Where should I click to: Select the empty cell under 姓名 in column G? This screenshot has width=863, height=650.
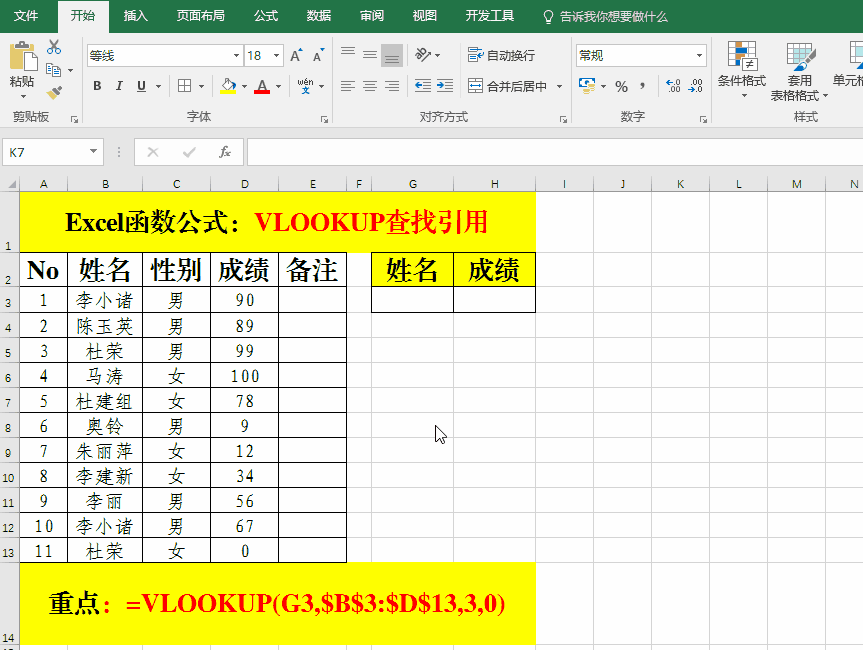coord(412,299)
